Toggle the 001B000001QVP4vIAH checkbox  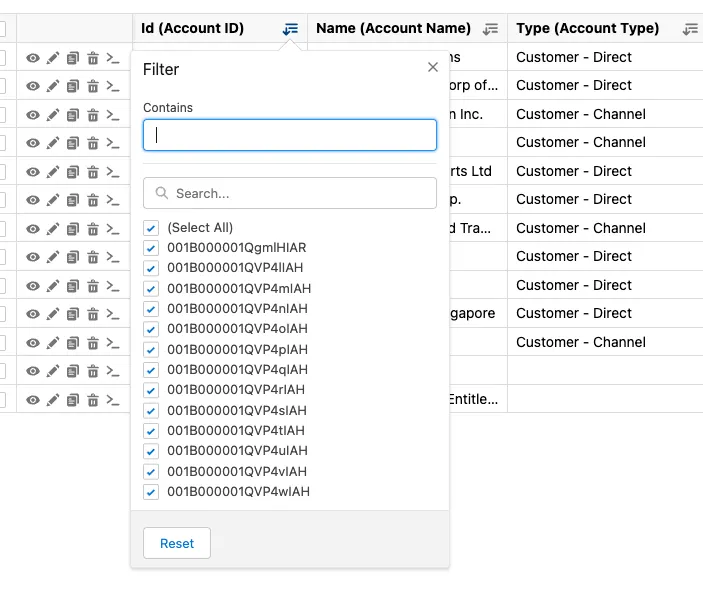[151, 472]
